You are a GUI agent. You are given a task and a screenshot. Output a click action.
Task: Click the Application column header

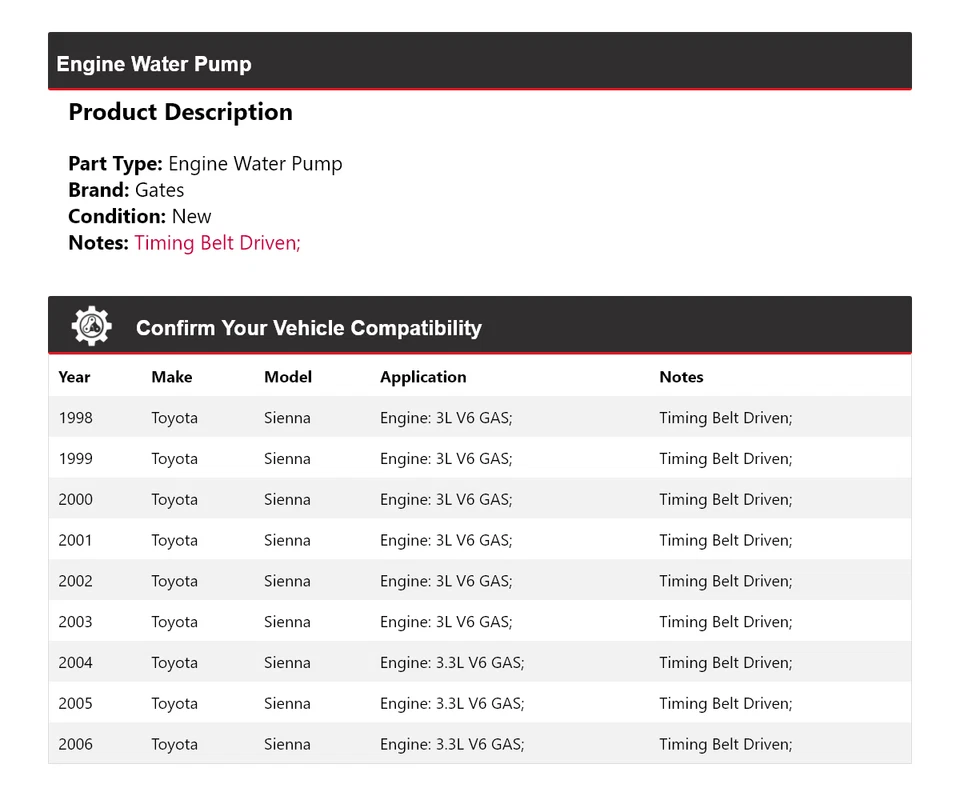(422, 377)
